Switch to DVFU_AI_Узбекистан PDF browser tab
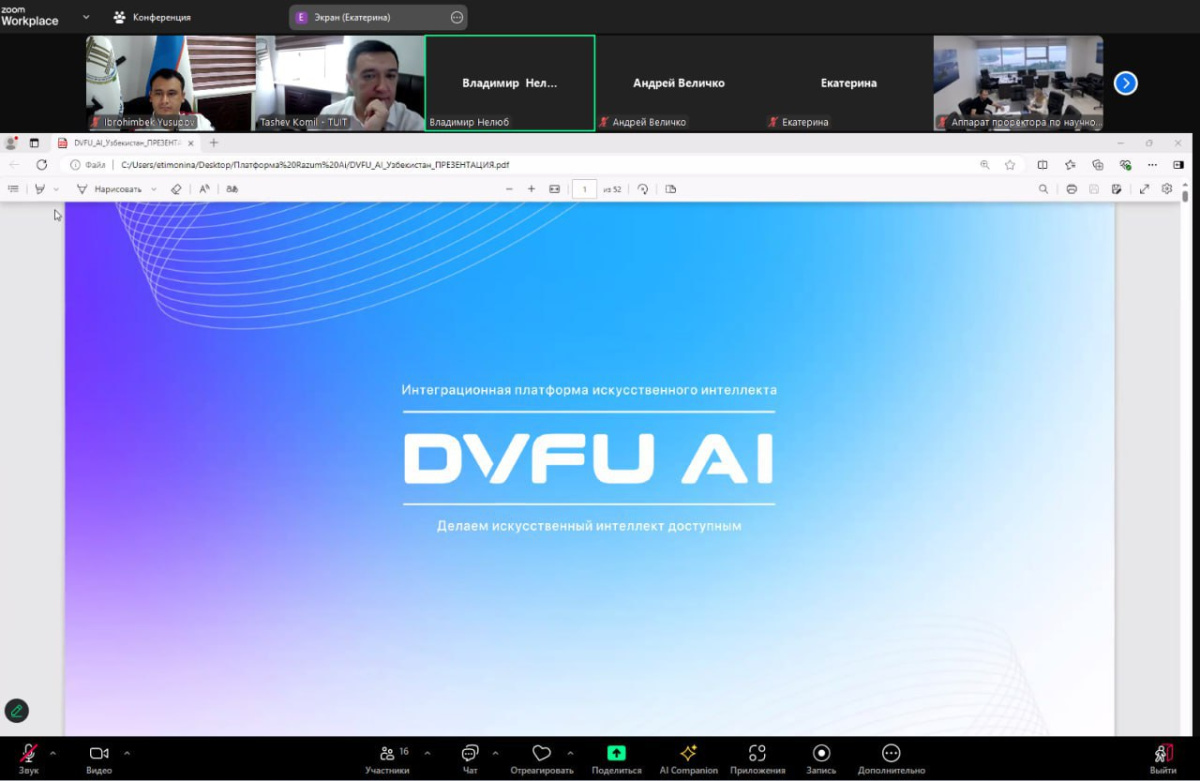Viewport: 1200px width, 781px height. (125, 143)
